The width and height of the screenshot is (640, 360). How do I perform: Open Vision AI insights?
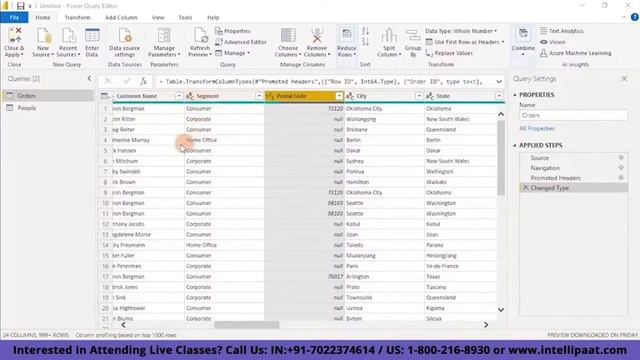coord(553,42)
